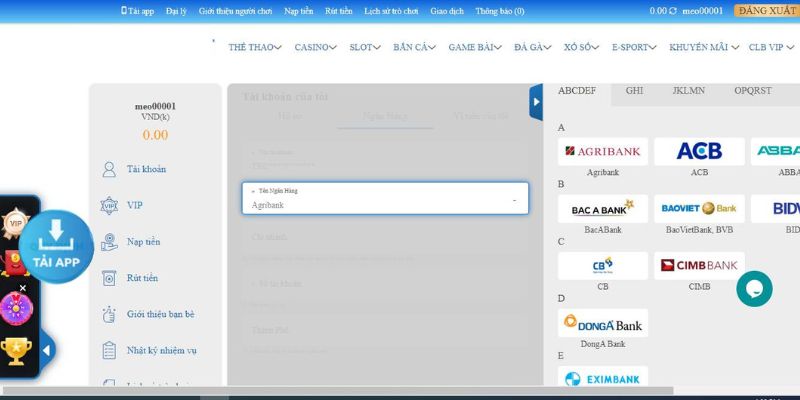Close the lucky wheel popup with X
800x400 pixels.
(x=22, y=288)
